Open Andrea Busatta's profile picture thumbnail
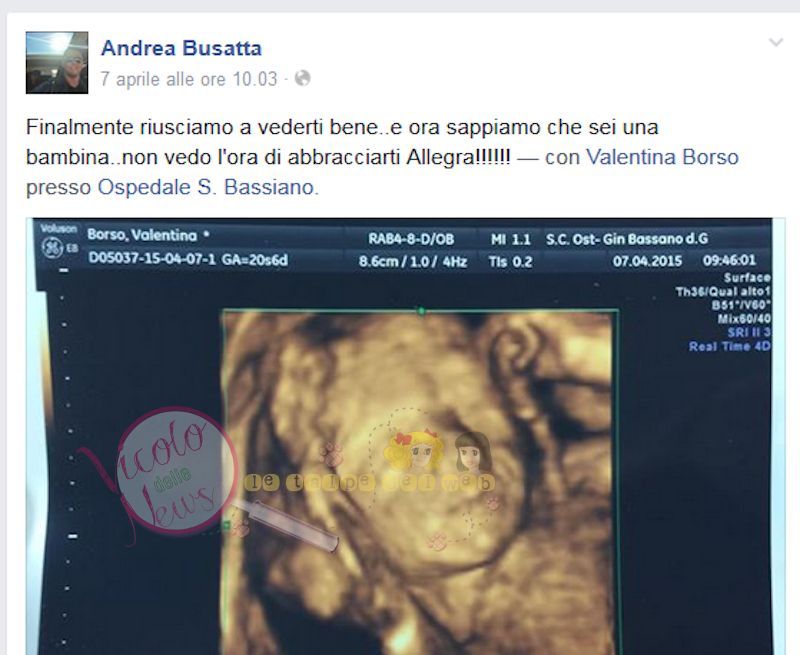 click(57, 62)
